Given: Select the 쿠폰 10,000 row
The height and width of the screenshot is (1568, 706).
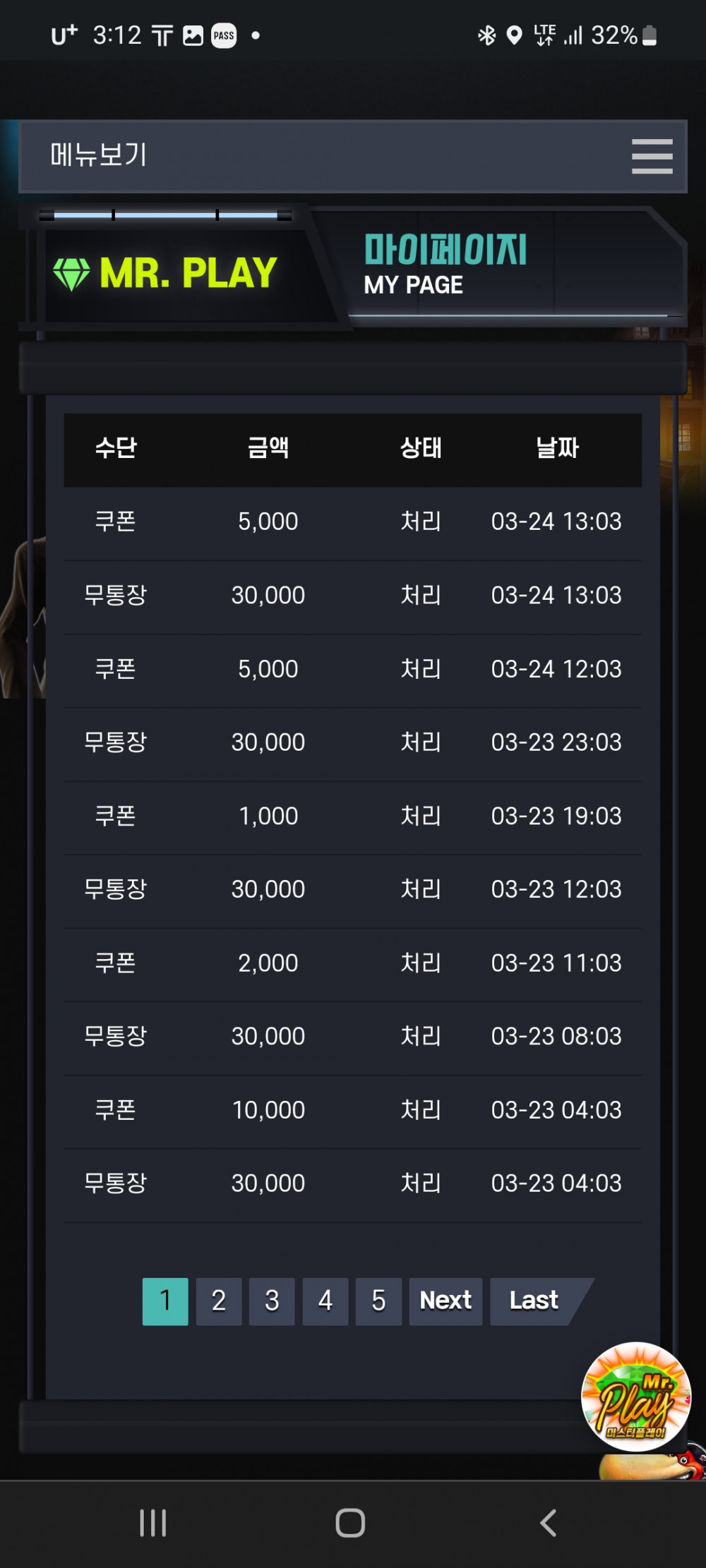Looking at the screenshot, I should coord(353,1110).
